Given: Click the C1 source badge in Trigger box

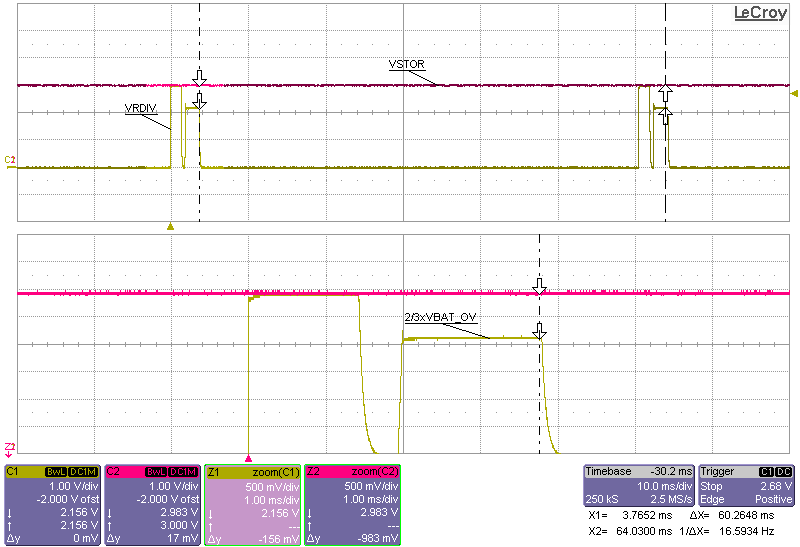Looking at the screenshot, I should point(767,471).
